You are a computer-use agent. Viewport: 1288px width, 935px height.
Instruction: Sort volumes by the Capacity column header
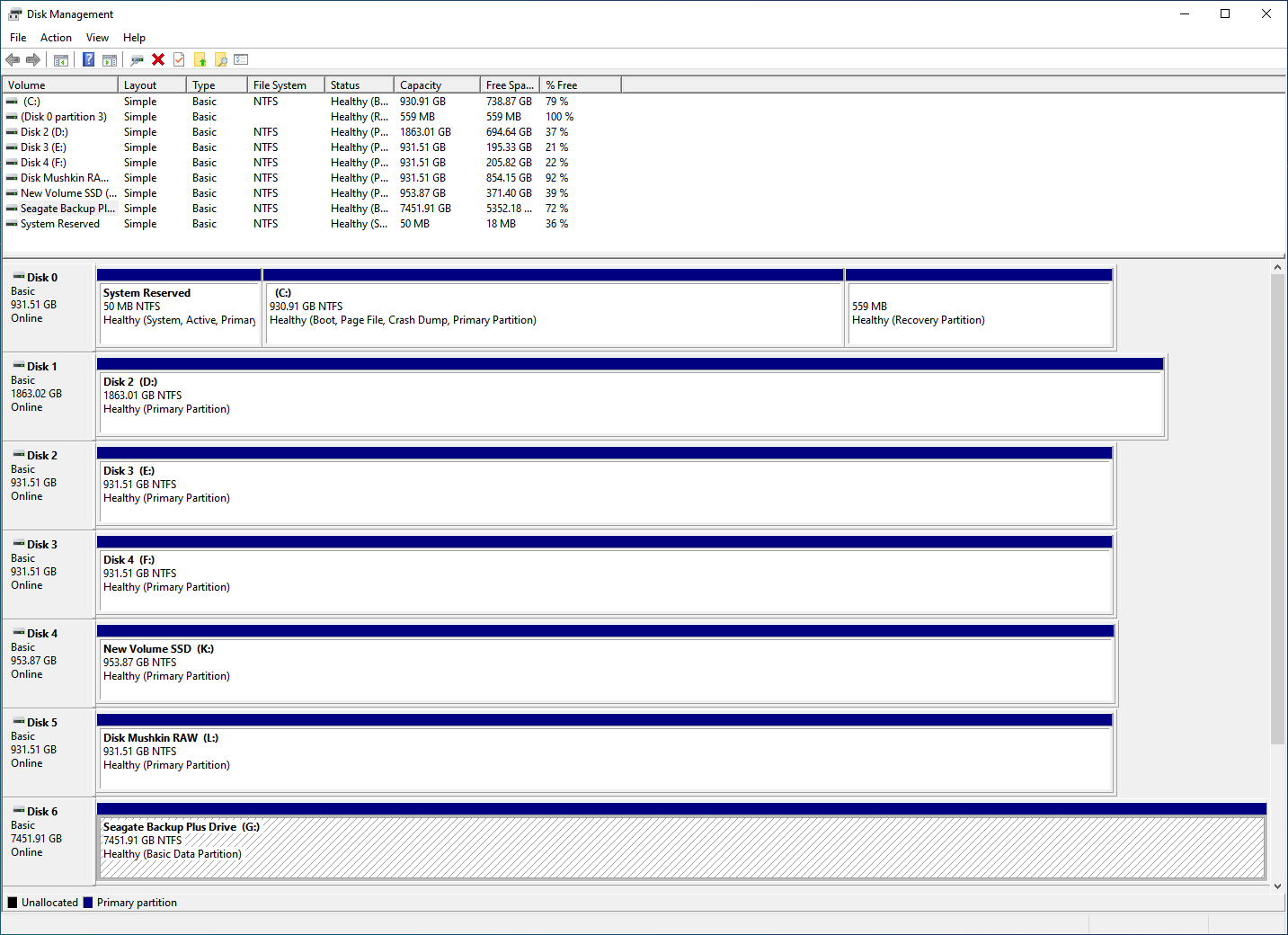(x=437, y=85)
